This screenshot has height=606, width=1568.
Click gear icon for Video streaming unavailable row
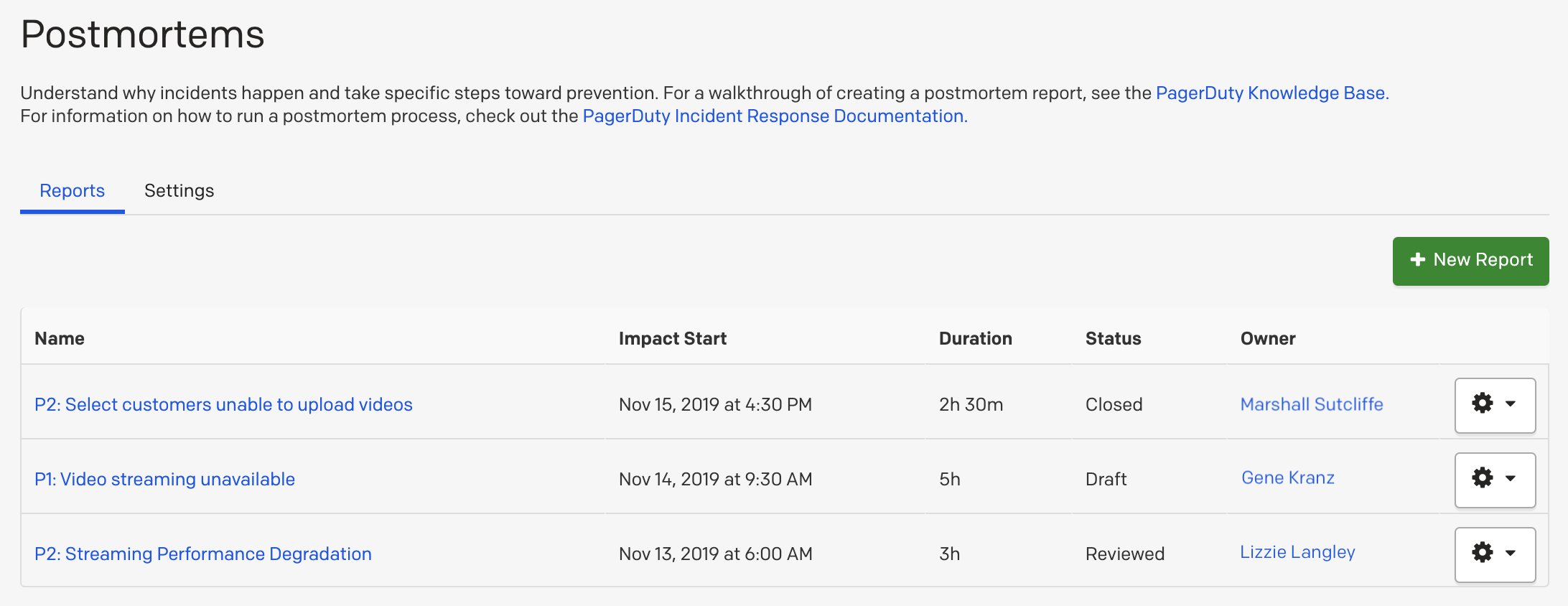1483,478
